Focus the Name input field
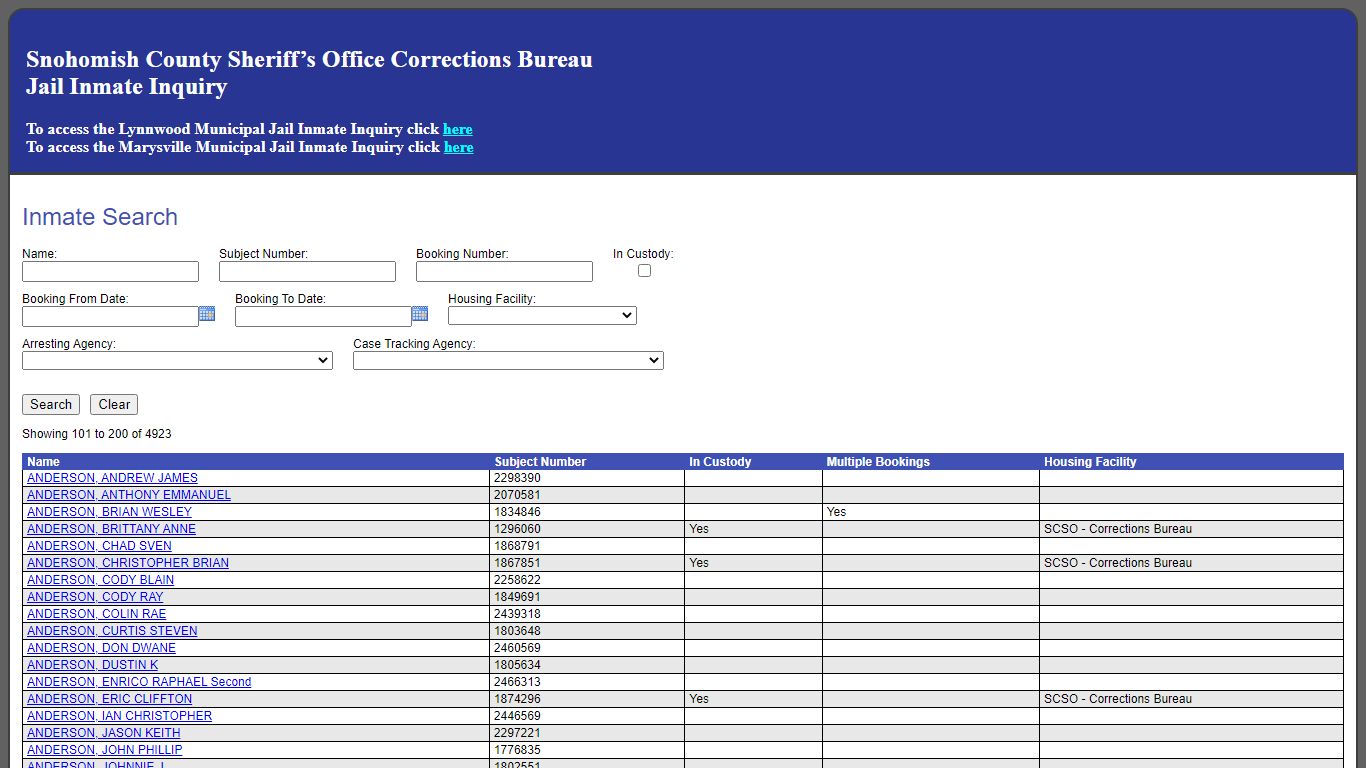 pos(110,272)
